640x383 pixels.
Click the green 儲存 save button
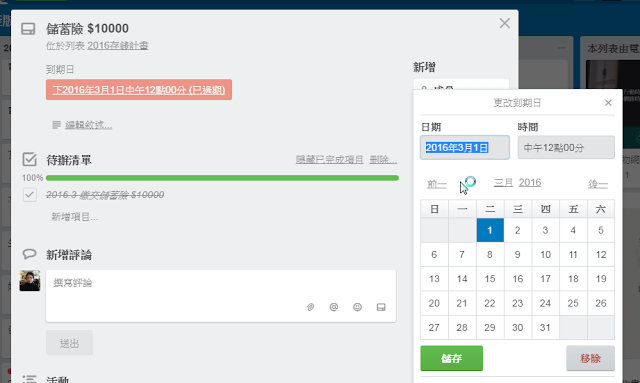pyautogui.click(x=451, y=358)
